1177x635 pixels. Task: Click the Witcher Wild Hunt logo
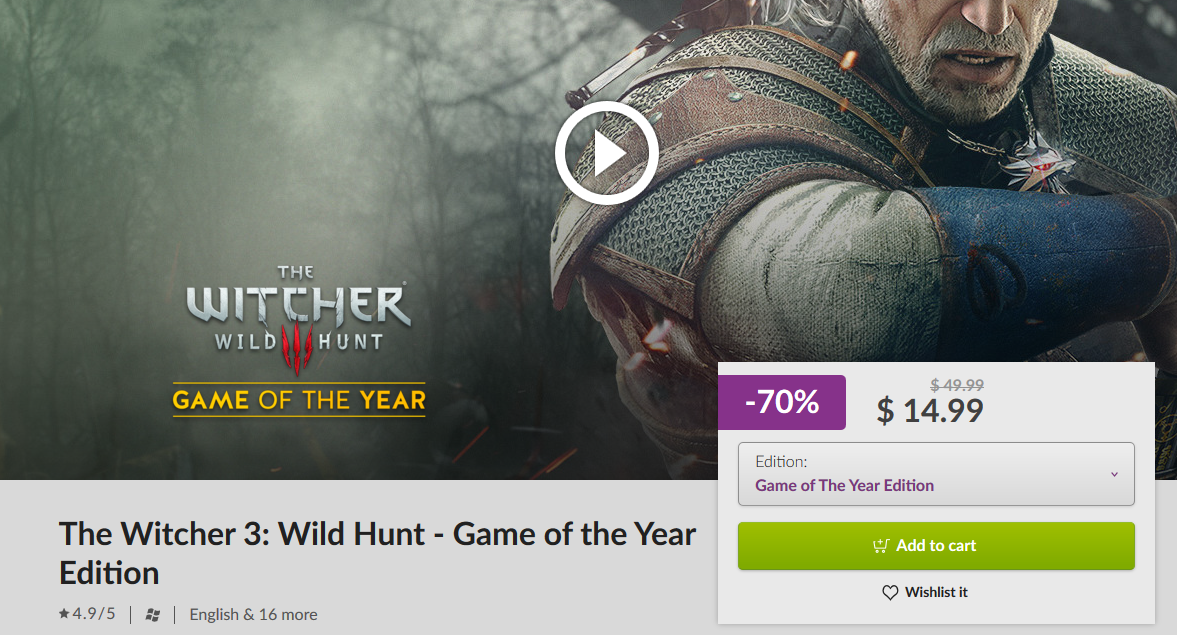298,319
